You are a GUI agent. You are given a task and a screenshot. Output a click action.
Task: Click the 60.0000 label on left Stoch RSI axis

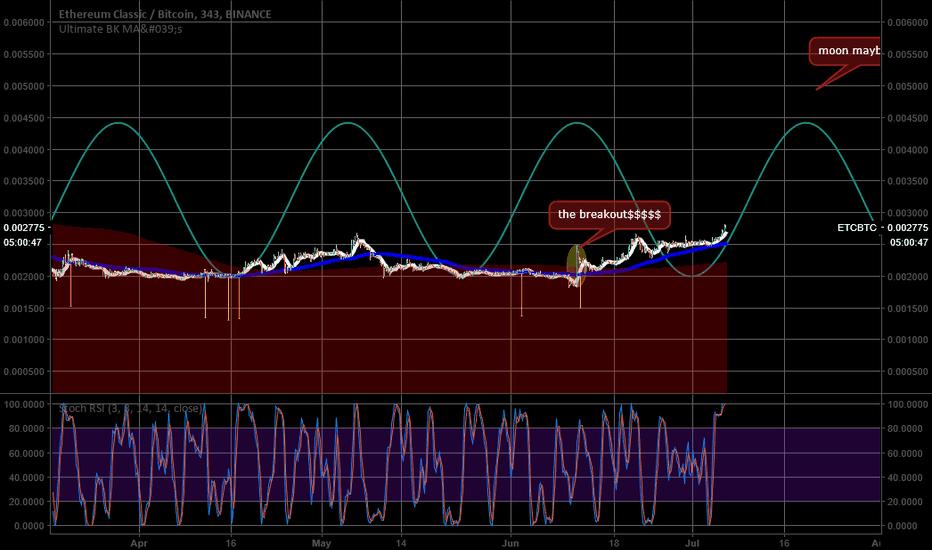tap(27, 454)
